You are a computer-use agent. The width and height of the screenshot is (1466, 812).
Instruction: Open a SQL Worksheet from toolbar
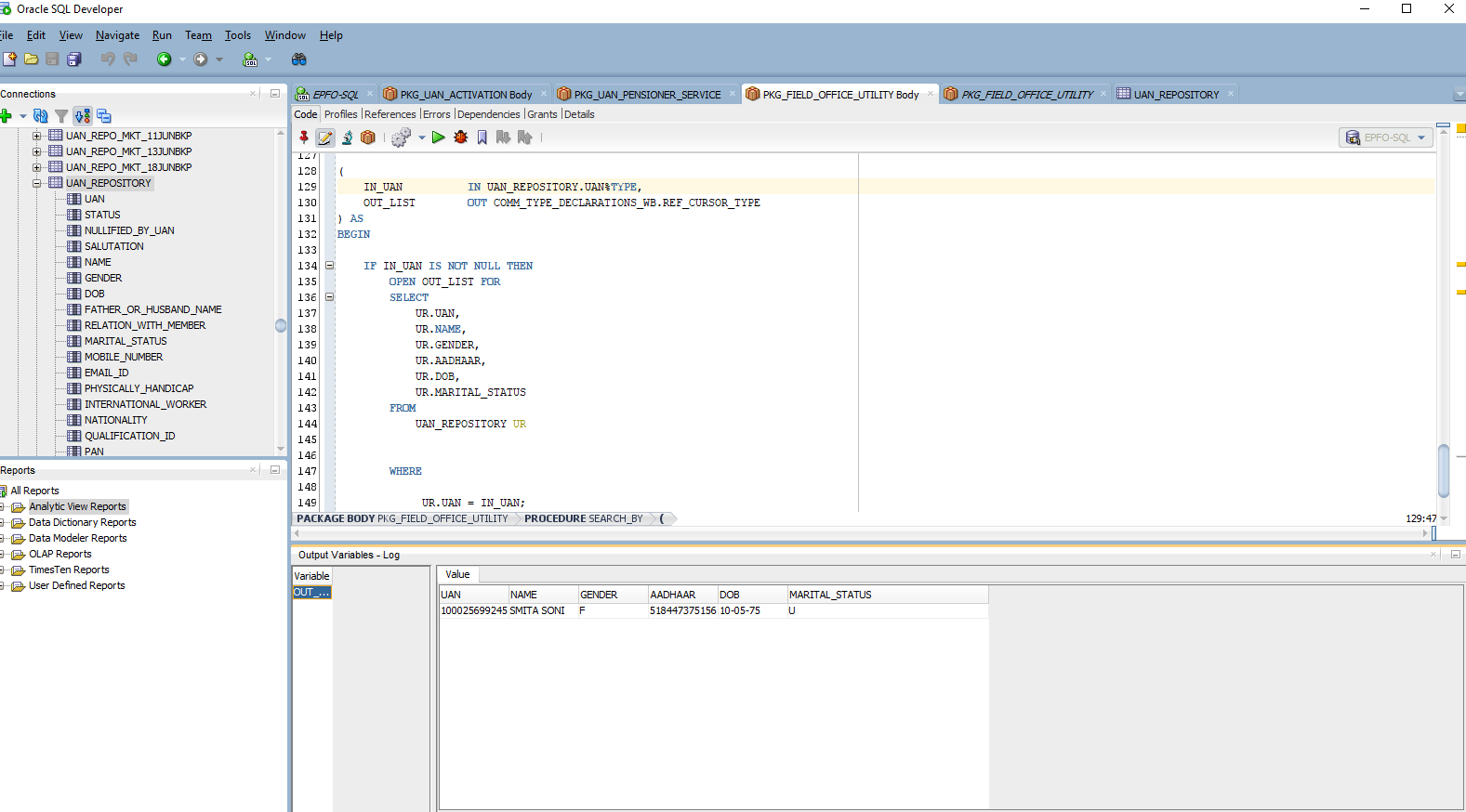tap(250, 59)
